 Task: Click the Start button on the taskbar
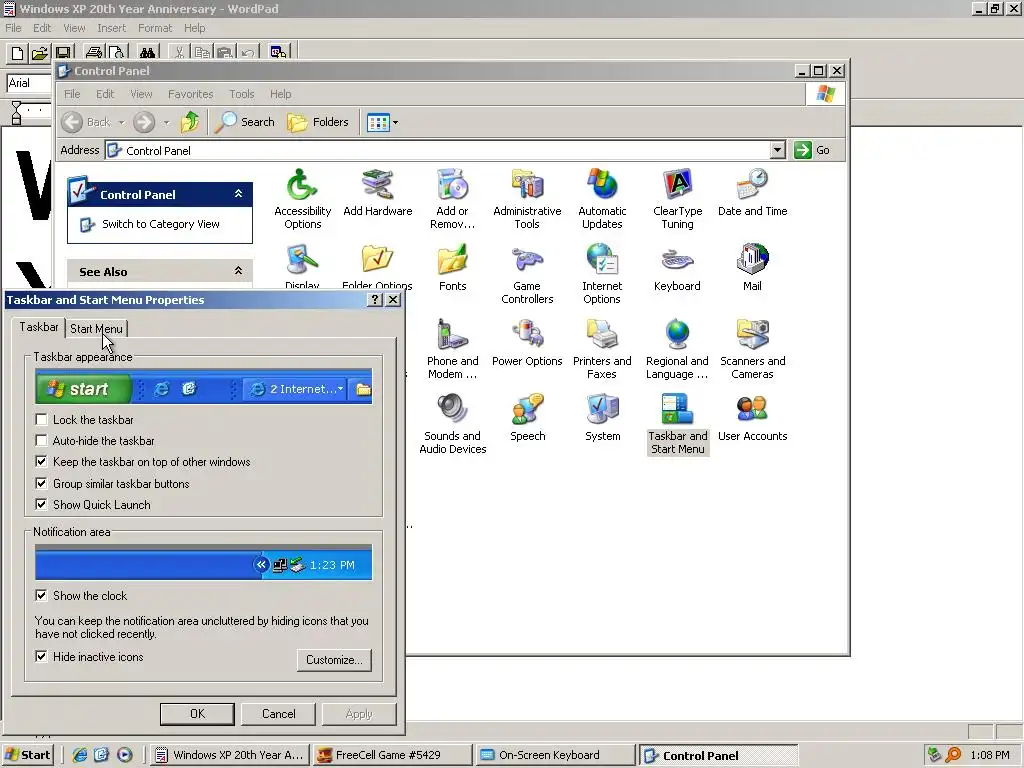27,755
